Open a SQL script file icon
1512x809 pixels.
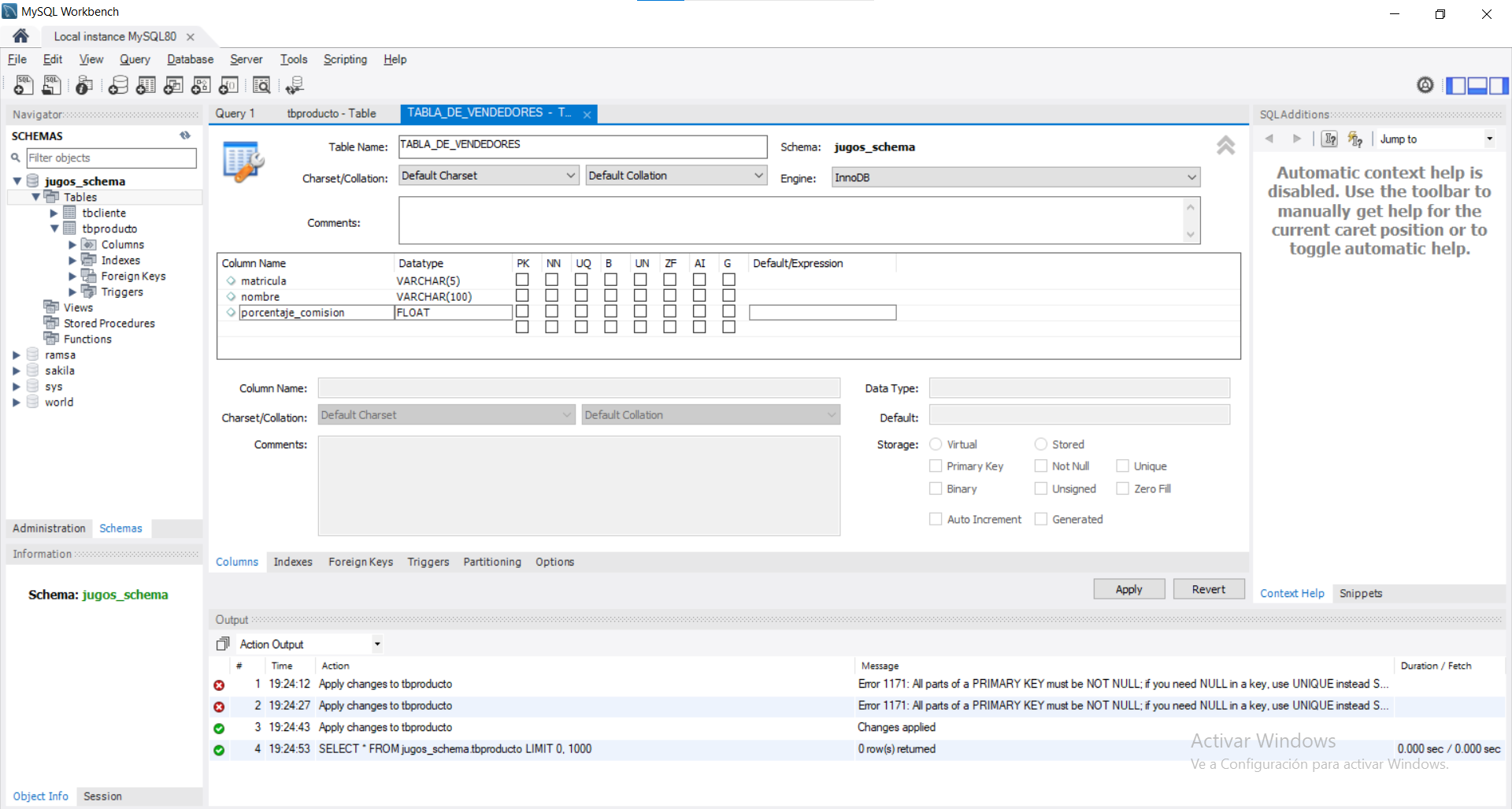(51, 85)
